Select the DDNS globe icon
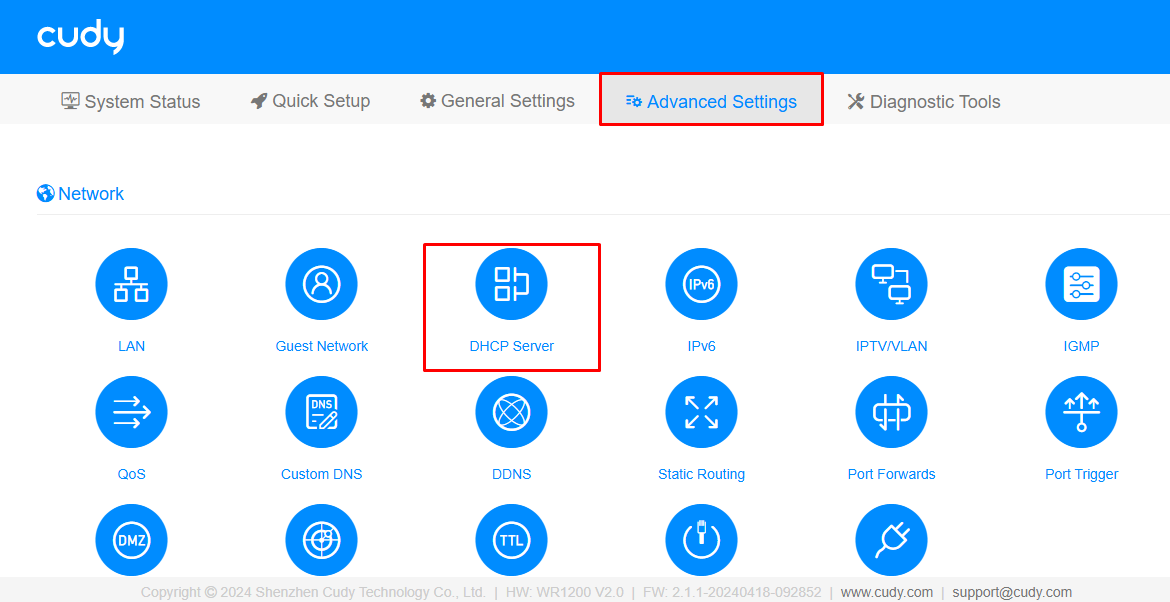Screen dimensions: 1170x602 point(511,412)
